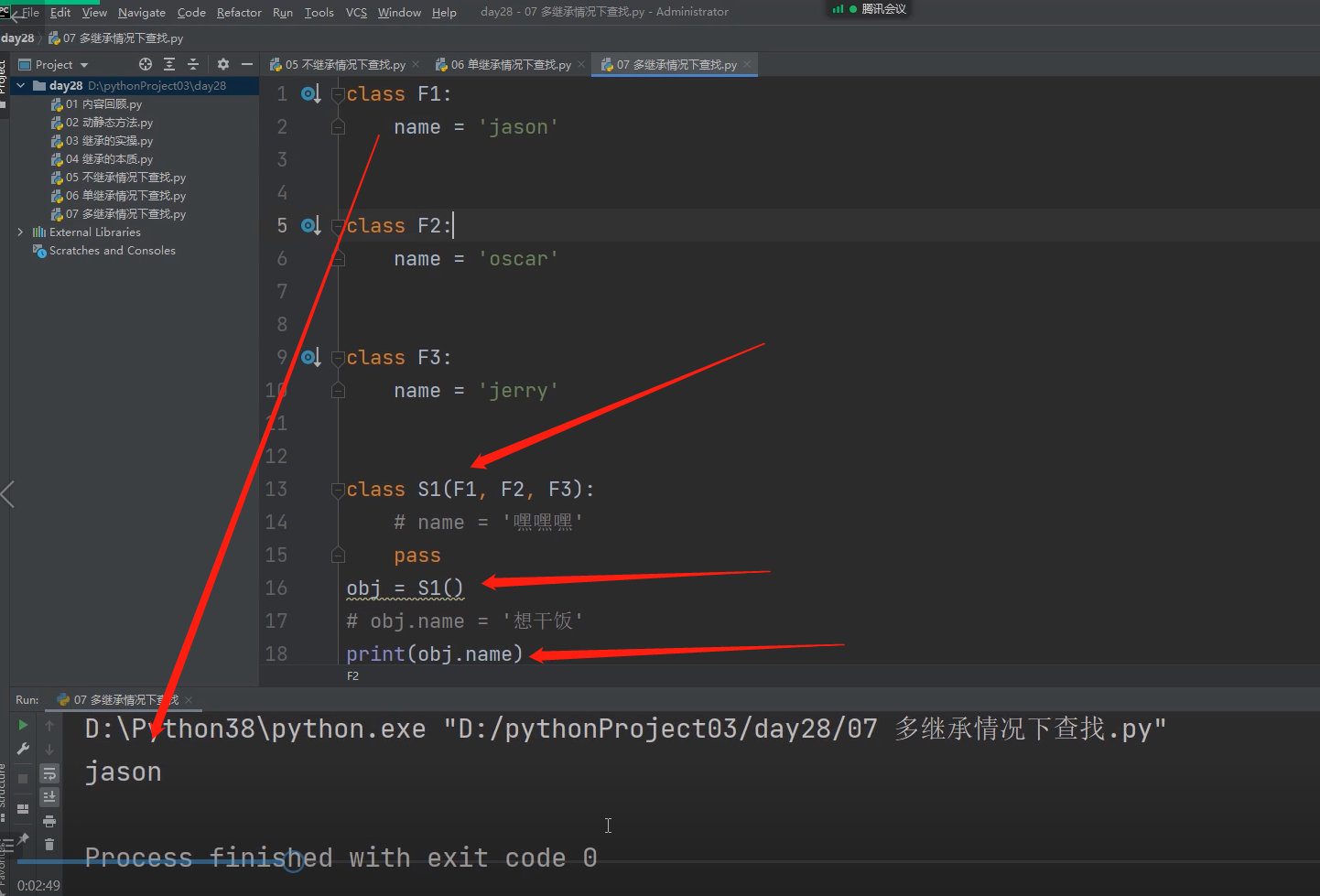Place cursor on print(obj.name) code line
1320x896 pixels.
point(435,653)
